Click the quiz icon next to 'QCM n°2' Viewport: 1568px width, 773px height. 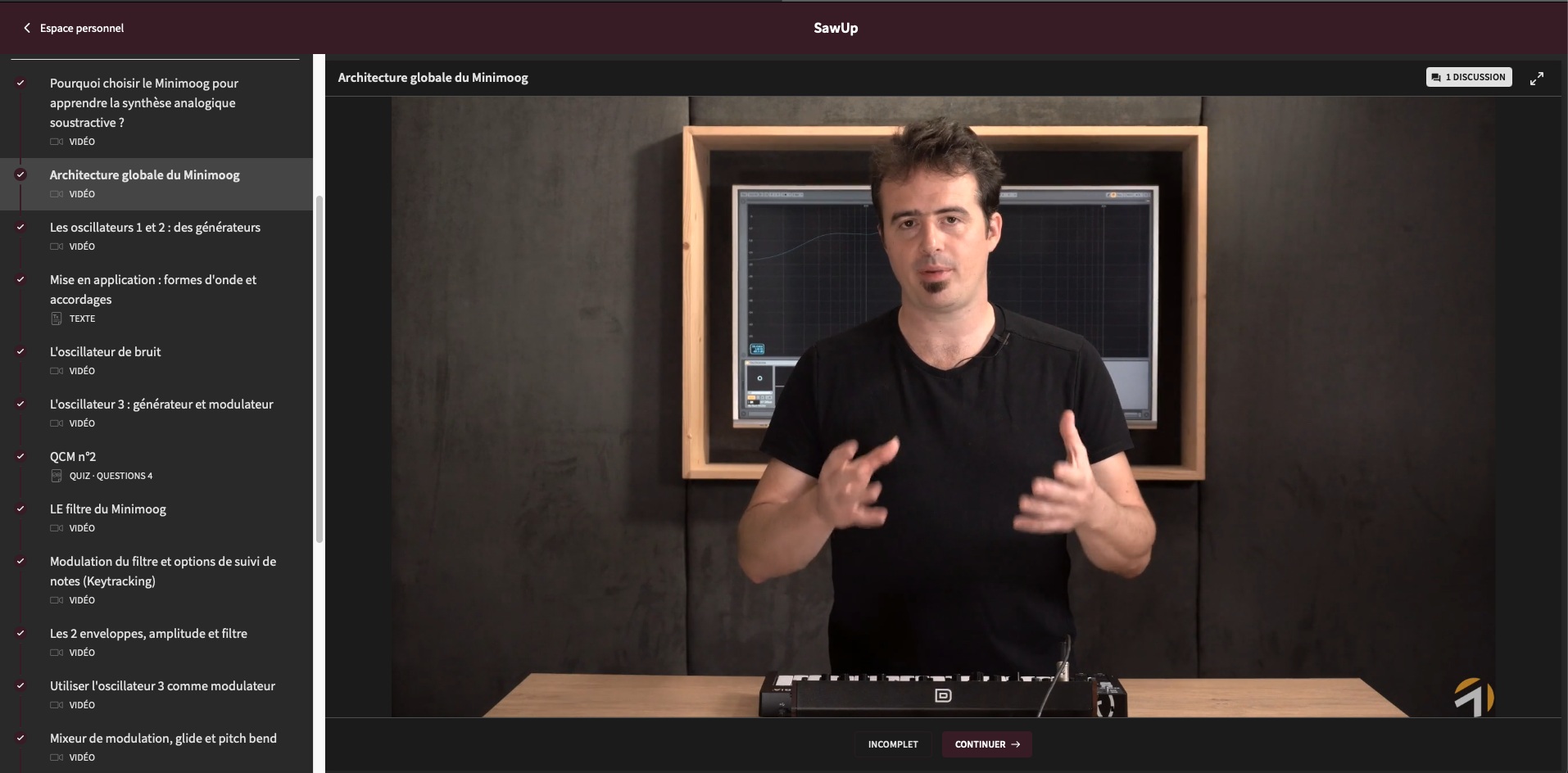click(x=56, y=476)
